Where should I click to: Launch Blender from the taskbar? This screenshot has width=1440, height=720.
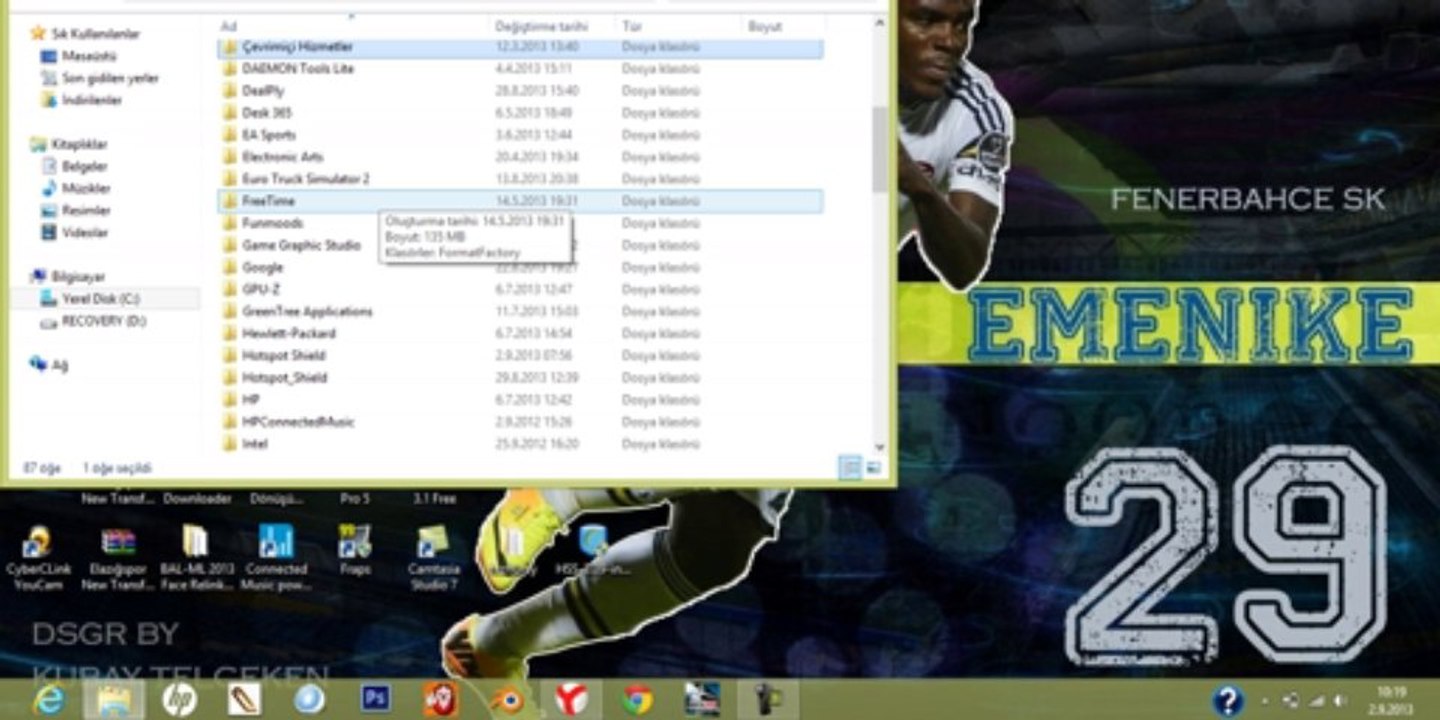505,699
